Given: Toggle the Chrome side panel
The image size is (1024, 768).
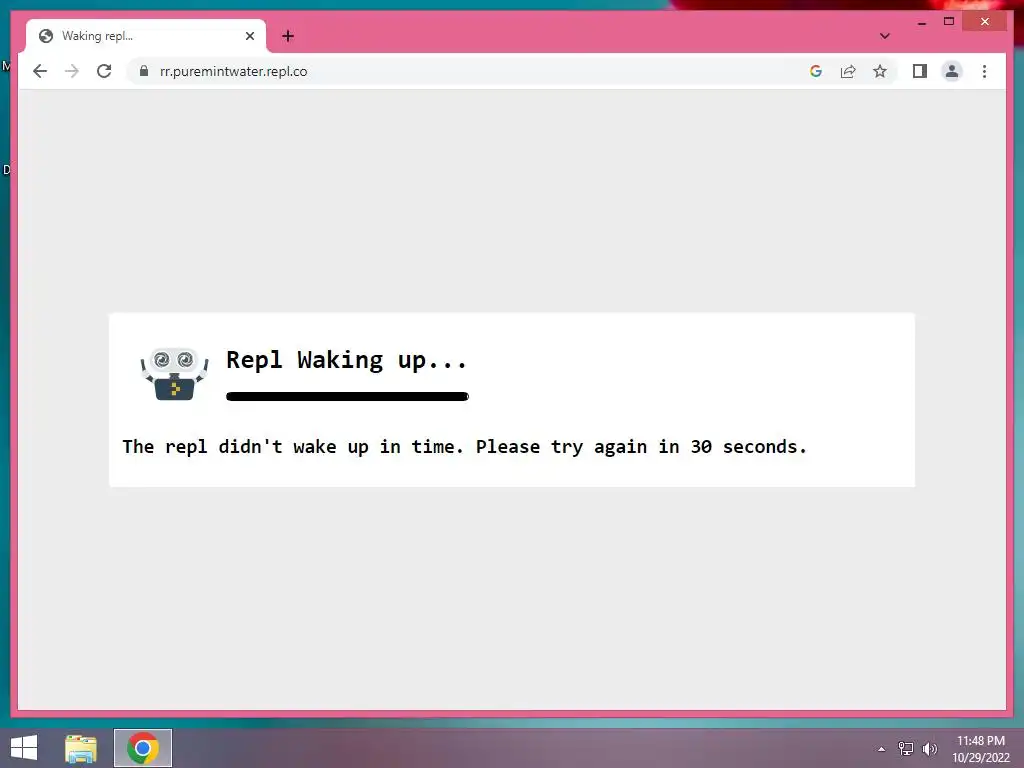Looking at the screenshot, I should click(x=920, y=71).
